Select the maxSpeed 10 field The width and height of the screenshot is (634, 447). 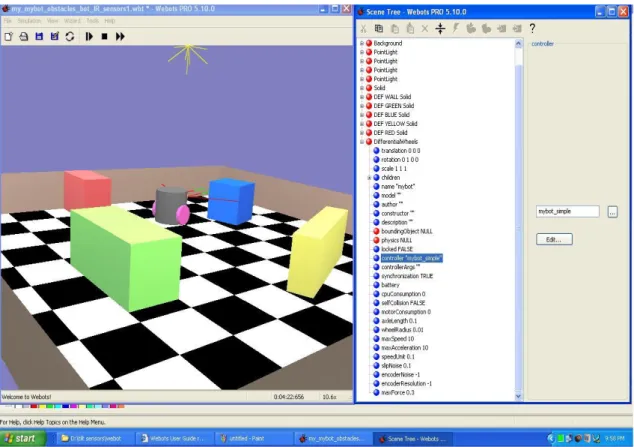pyautogui.click(x=397, y=339)
